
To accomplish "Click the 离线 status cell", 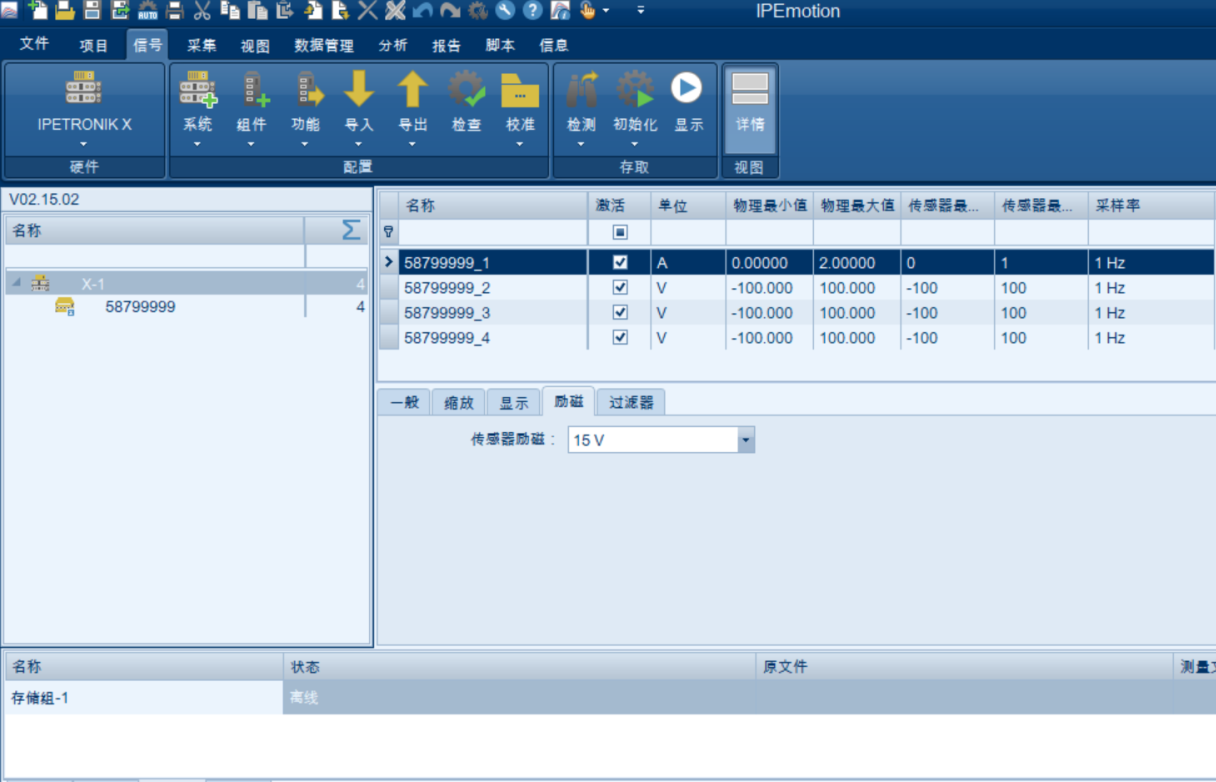I will pos(519,698).
